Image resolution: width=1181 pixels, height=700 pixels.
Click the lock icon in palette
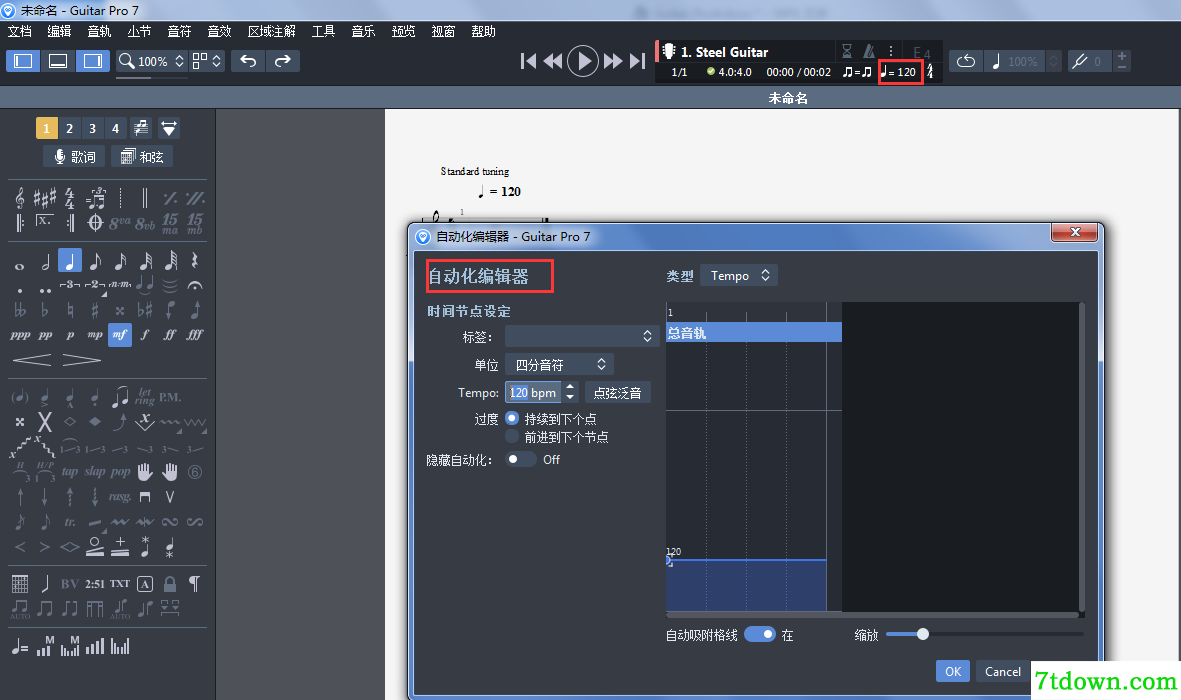coord(170,584)
